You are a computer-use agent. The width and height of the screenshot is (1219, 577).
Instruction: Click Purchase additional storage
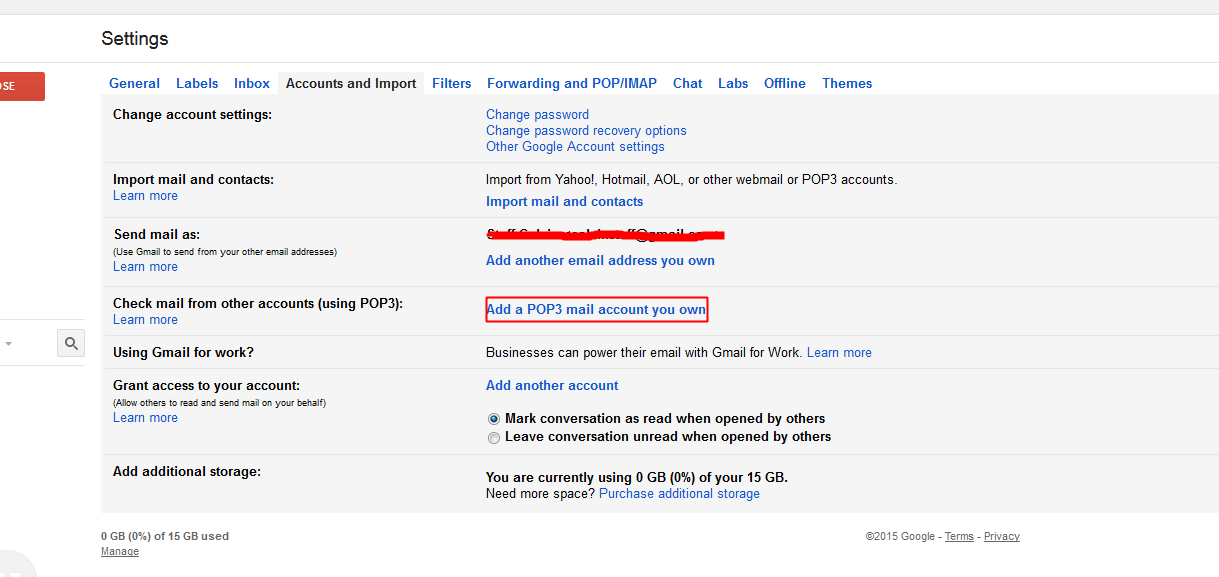click(678, 493)
